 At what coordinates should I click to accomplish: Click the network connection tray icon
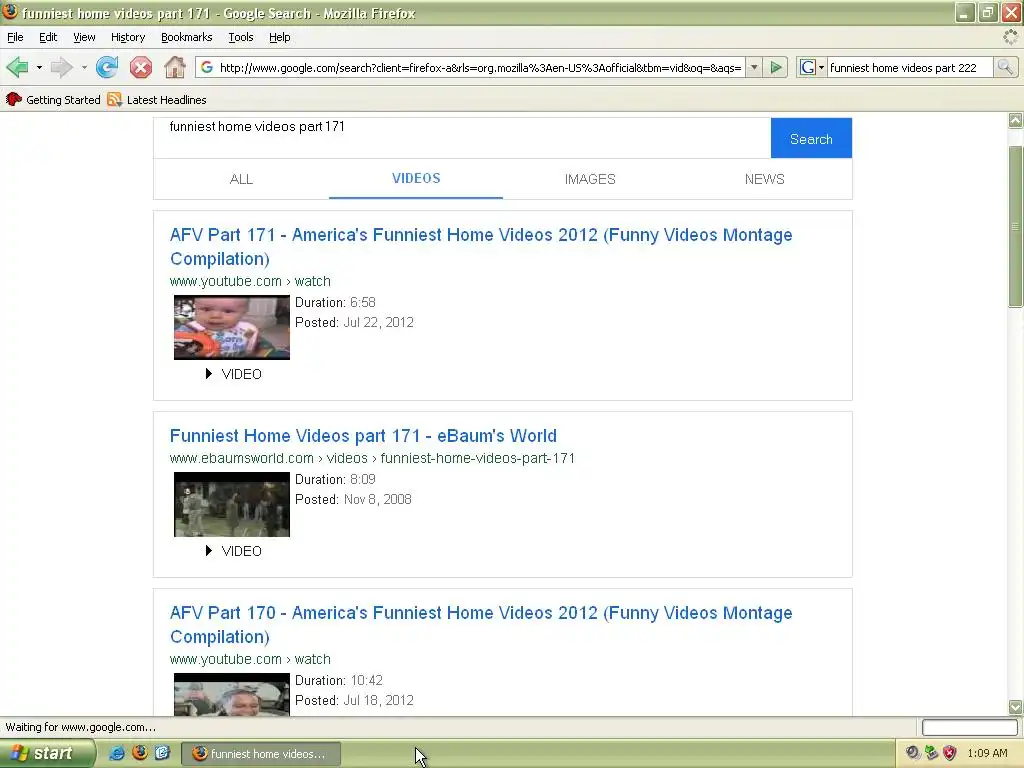[x=931, y=753]
